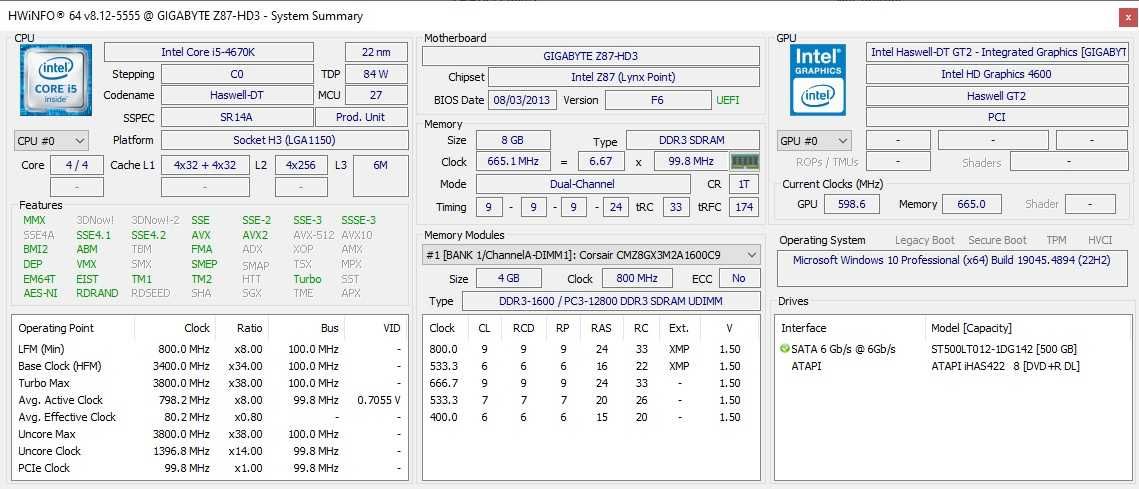
Task: Click the HVCI label
Action: 1100,240
